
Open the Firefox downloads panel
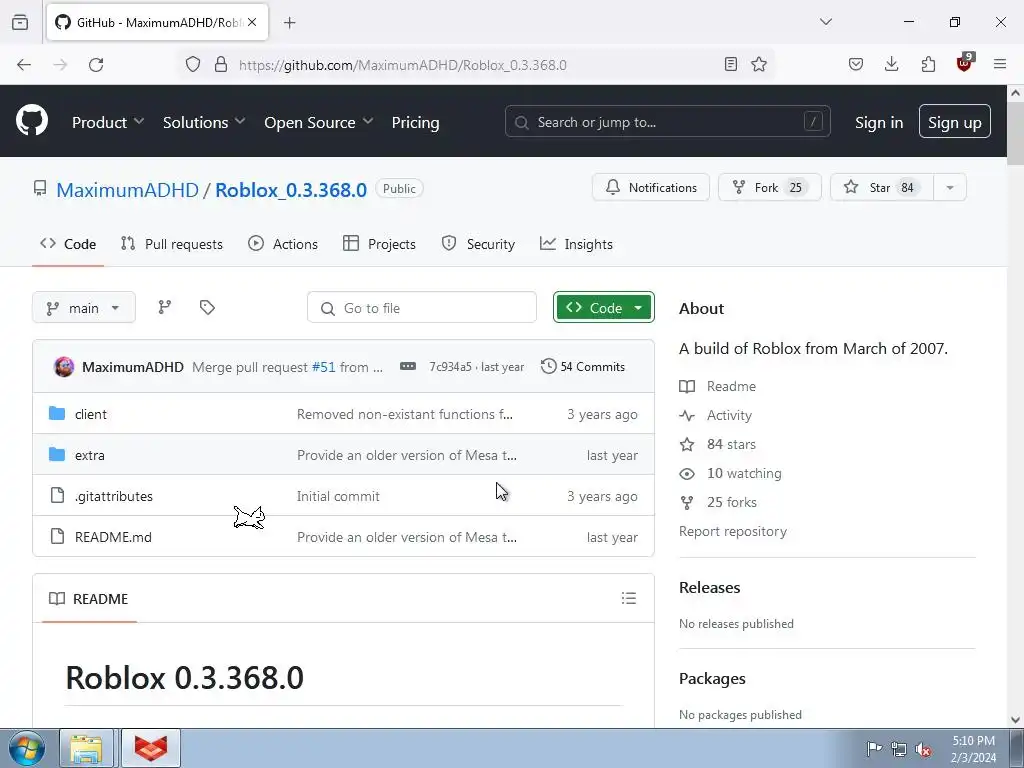pos(891,64)
